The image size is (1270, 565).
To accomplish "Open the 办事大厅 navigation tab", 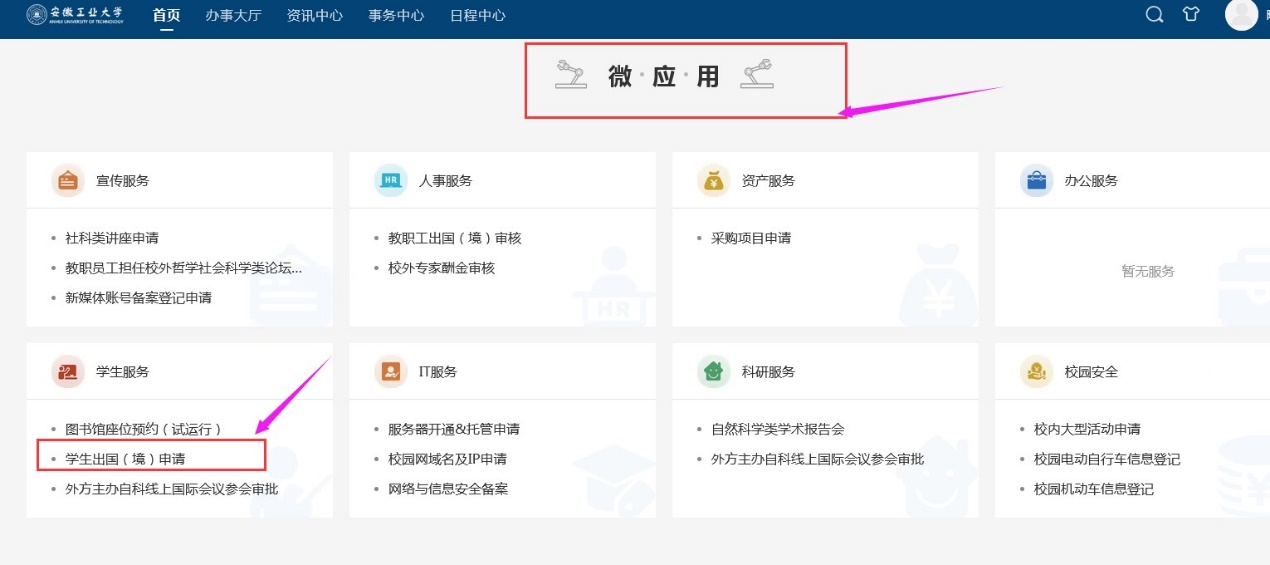I will (x=233, y=16).
